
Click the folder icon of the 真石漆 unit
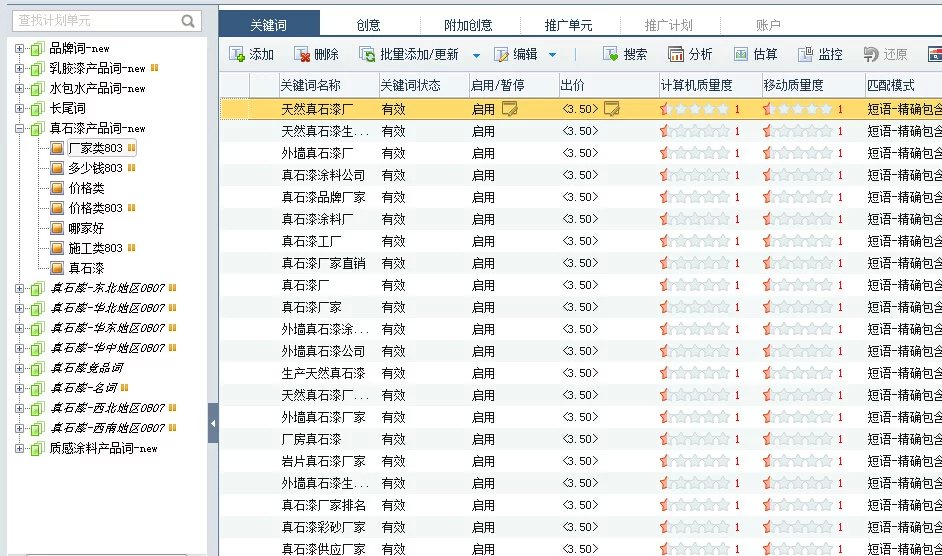click(57, 268)
